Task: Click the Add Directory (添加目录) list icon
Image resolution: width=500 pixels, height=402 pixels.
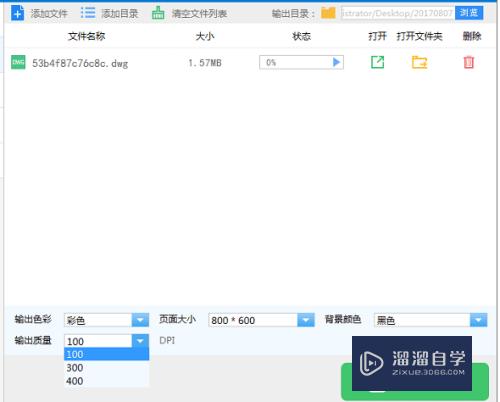Action: coord(88,13)
